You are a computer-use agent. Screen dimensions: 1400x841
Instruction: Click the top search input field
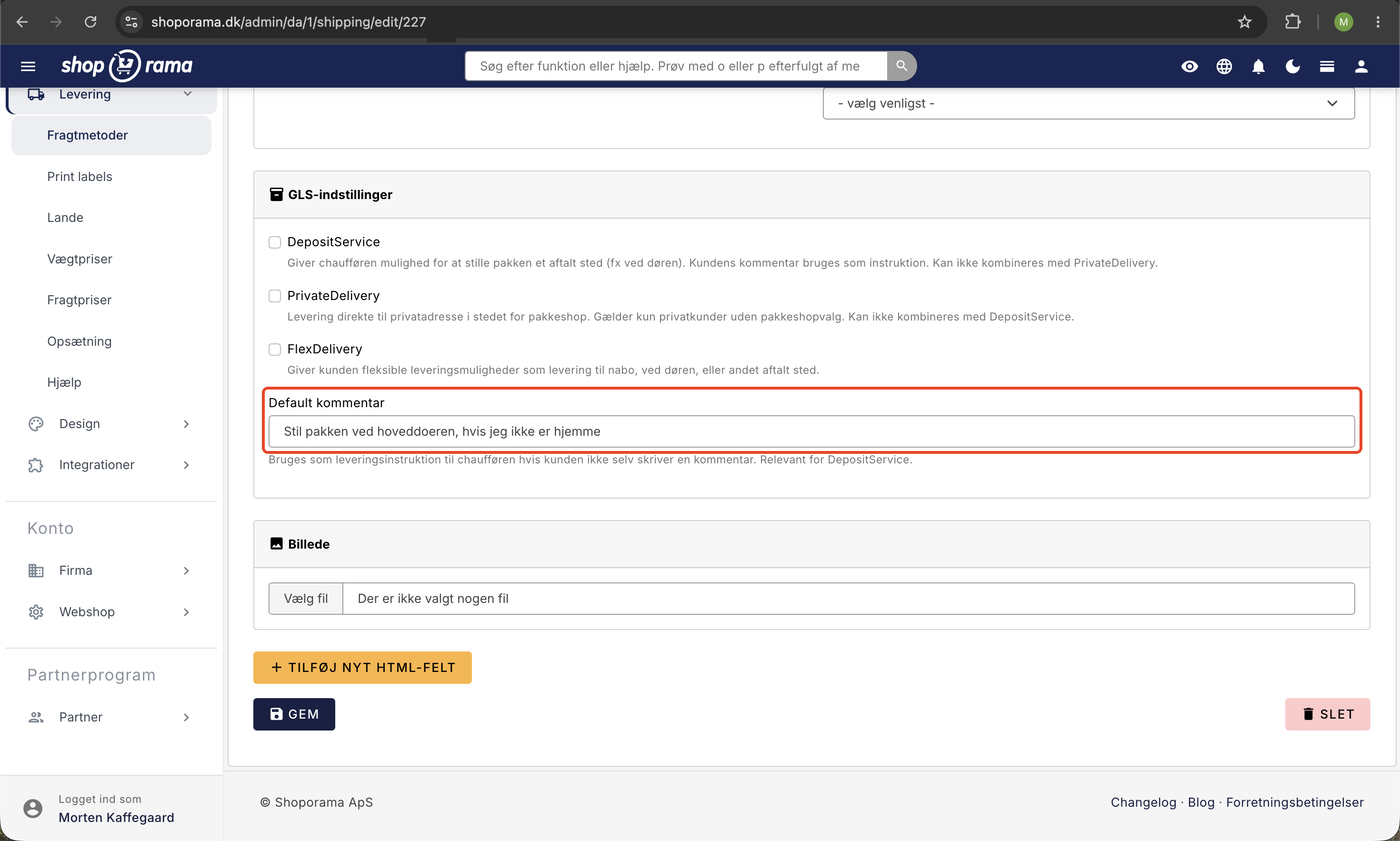[676, 66]
